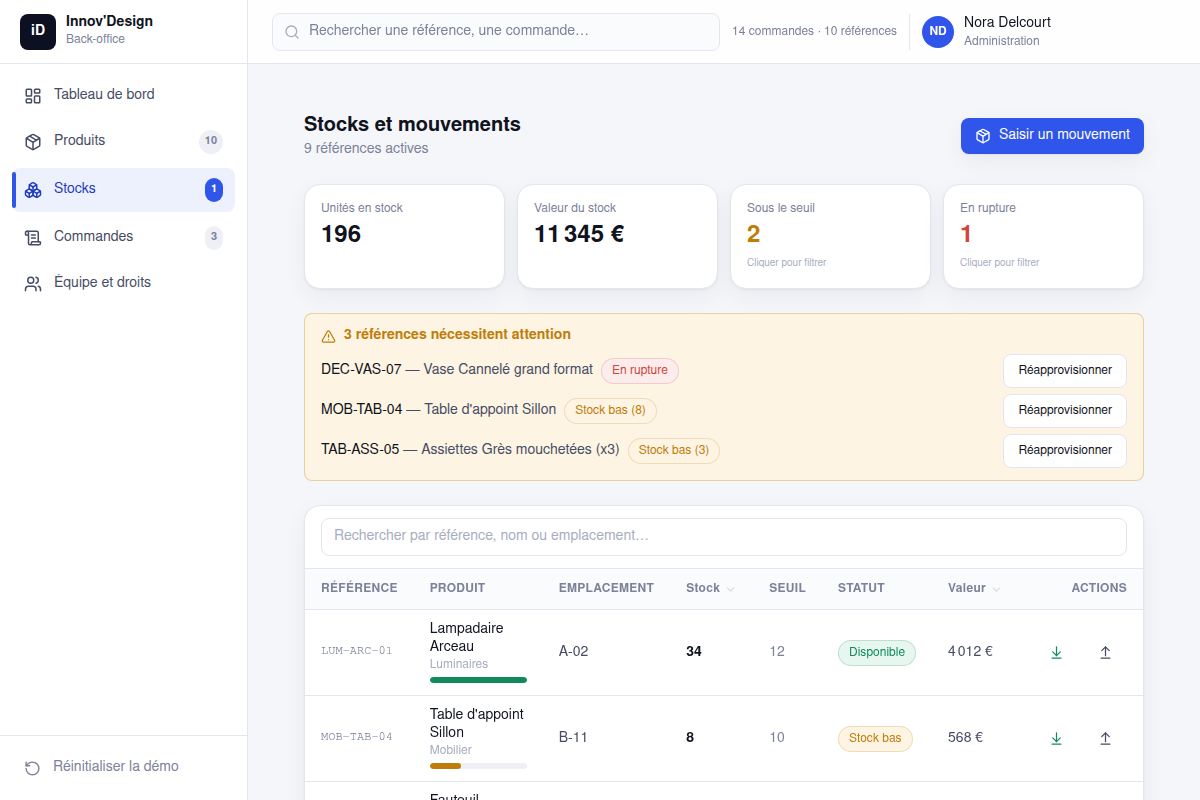Focus the table search by référence field

coord(724,537)
